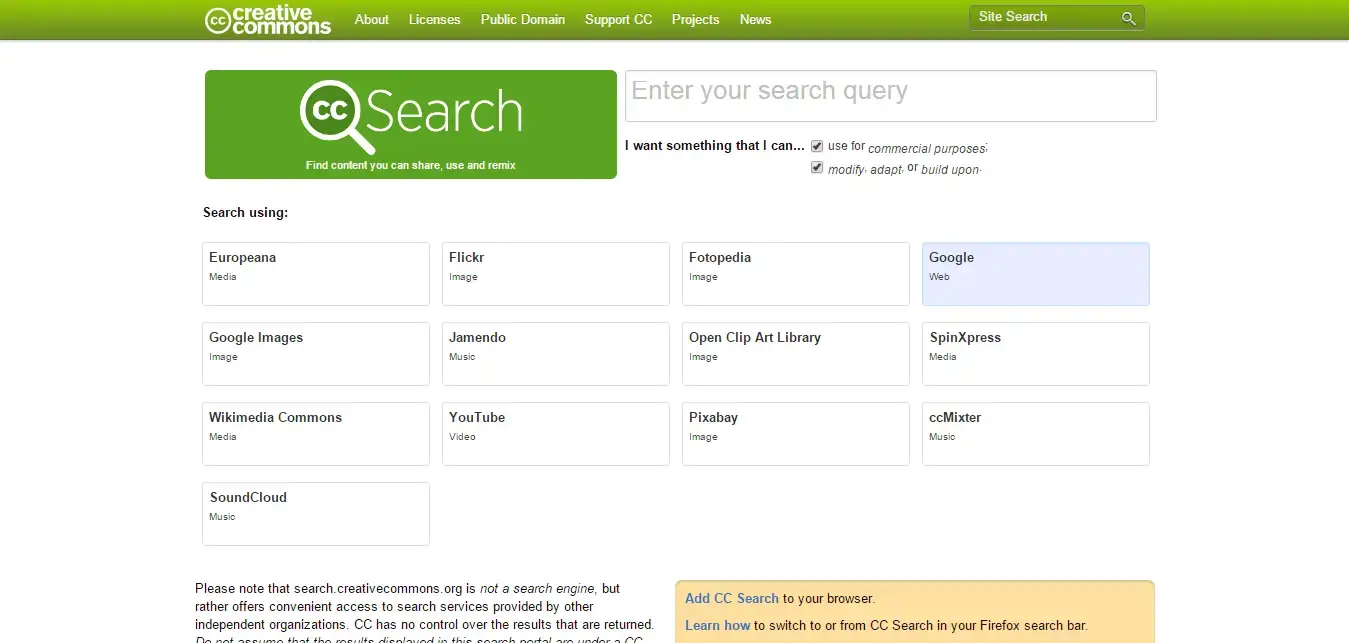Click the commercial purposes text
This screenshot has height=643, width=1349.
[927, 149]
